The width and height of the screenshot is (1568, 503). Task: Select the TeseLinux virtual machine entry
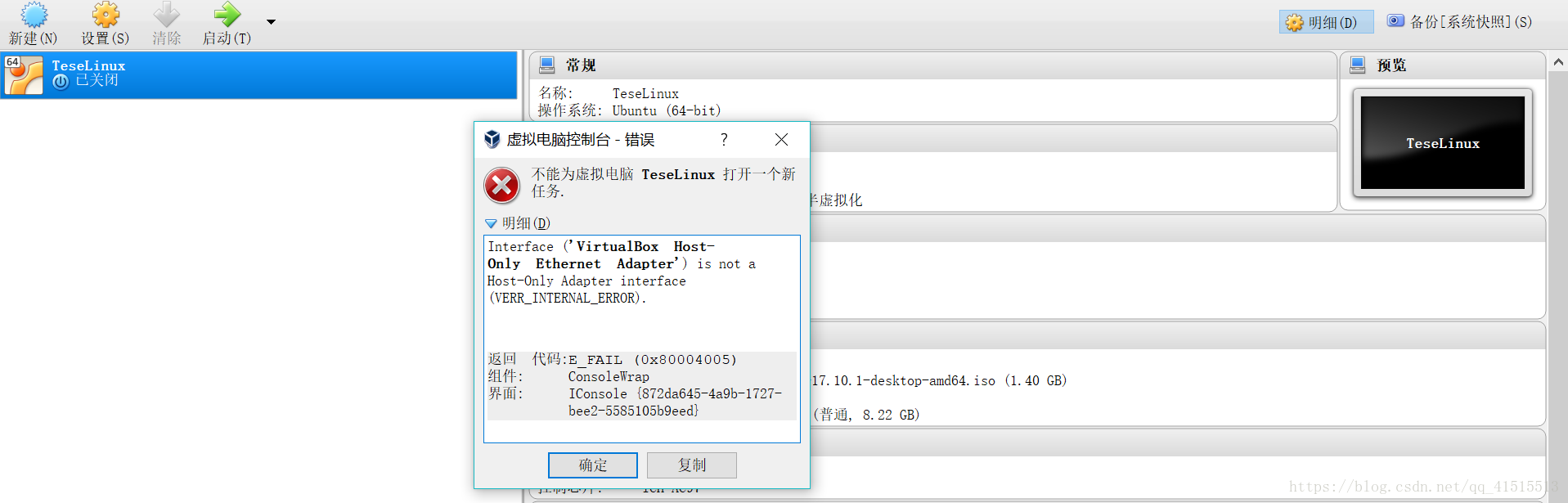tap(258, 74)
